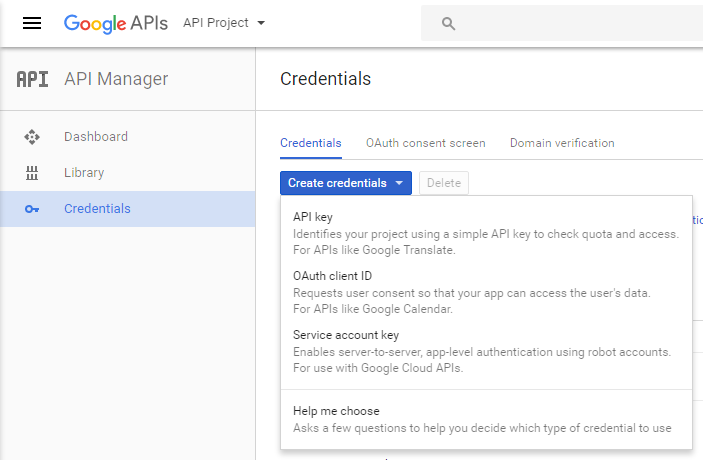
Task: Click the API Manager logo icon
Action: [x=32, y=80]
